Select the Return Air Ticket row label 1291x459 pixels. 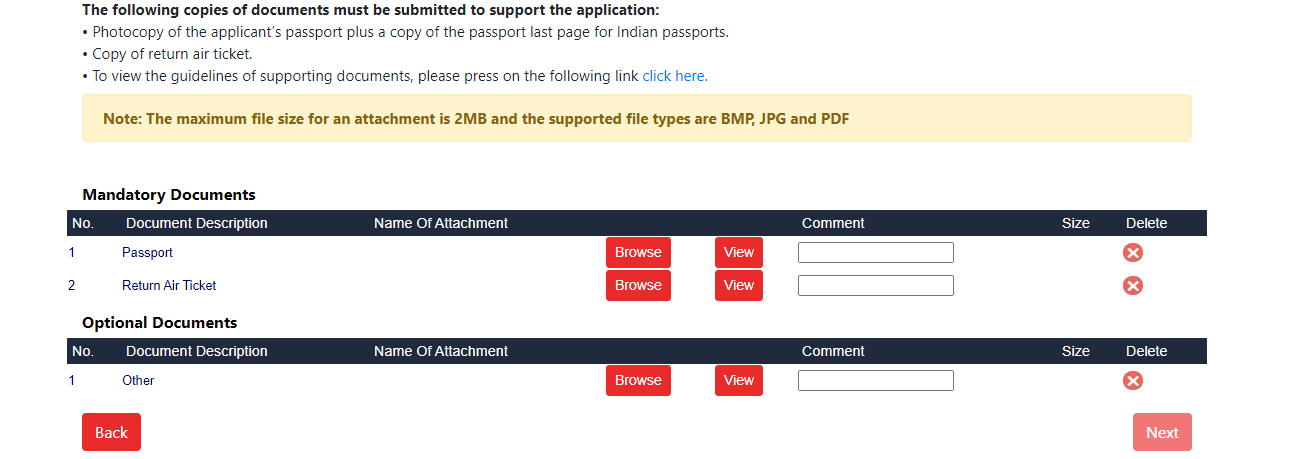169,285
